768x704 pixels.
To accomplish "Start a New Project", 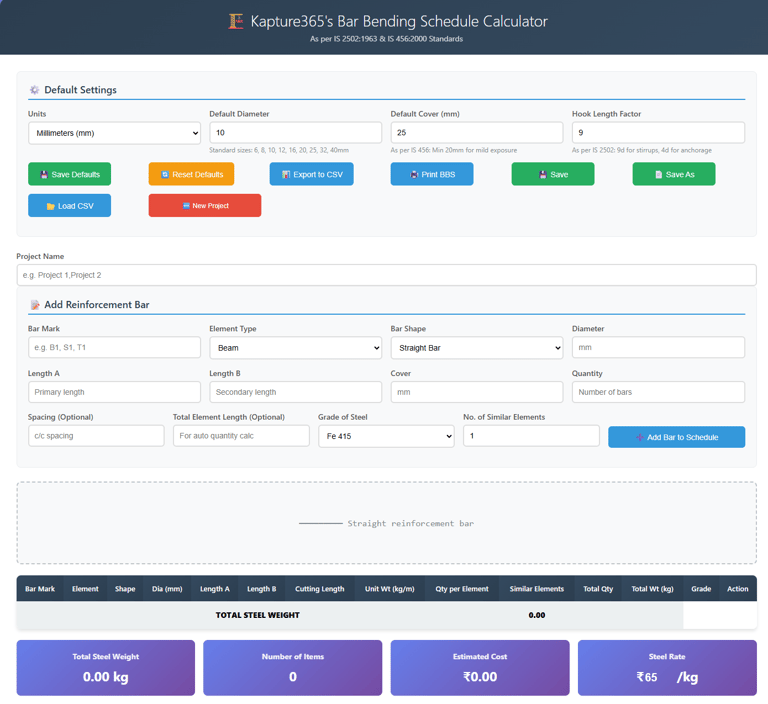I will point(205,206).
